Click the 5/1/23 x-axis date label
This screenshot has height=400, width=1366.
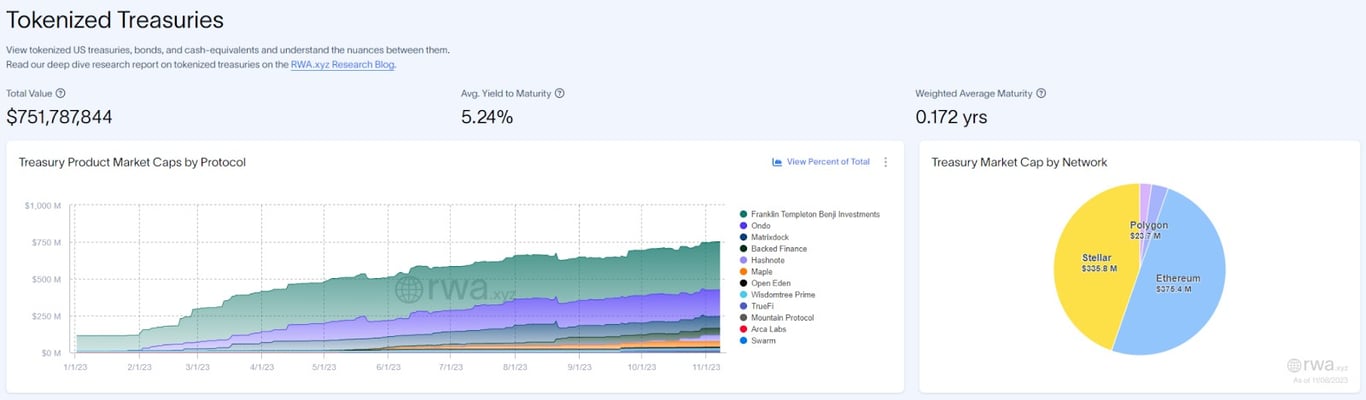[324, 367]
